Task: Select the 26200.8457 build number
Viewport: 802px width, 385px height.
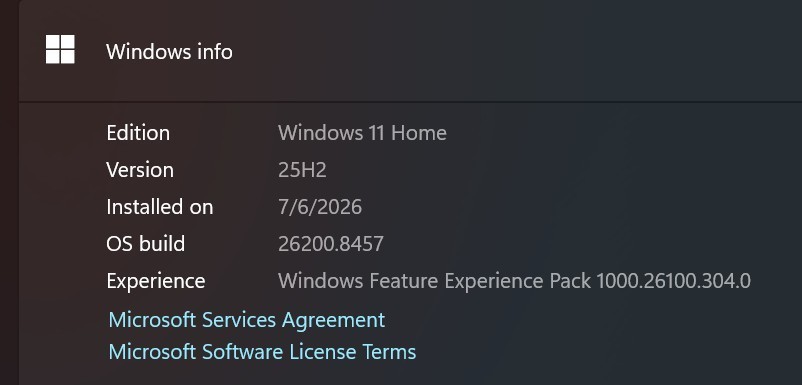Action: pyautogui.click(x=330, y=244)
